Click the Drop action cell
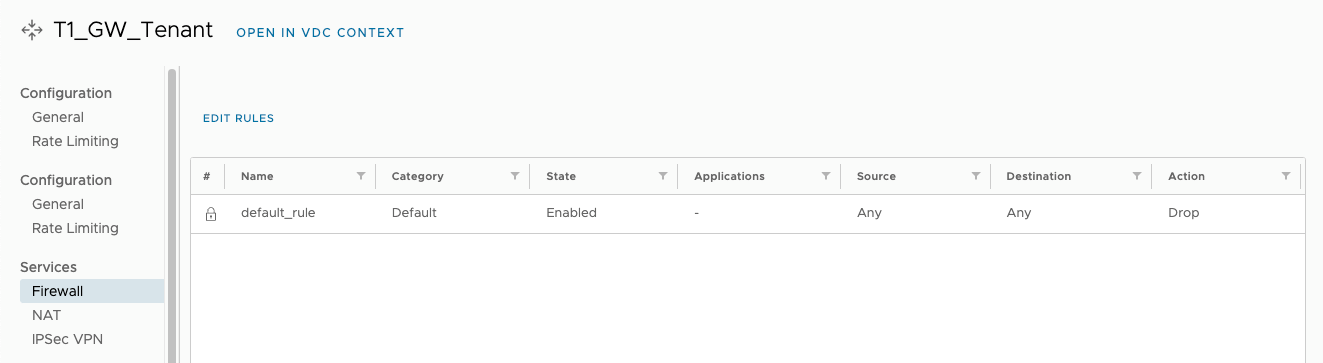 pyautogui.click(x=1184, y=213)
